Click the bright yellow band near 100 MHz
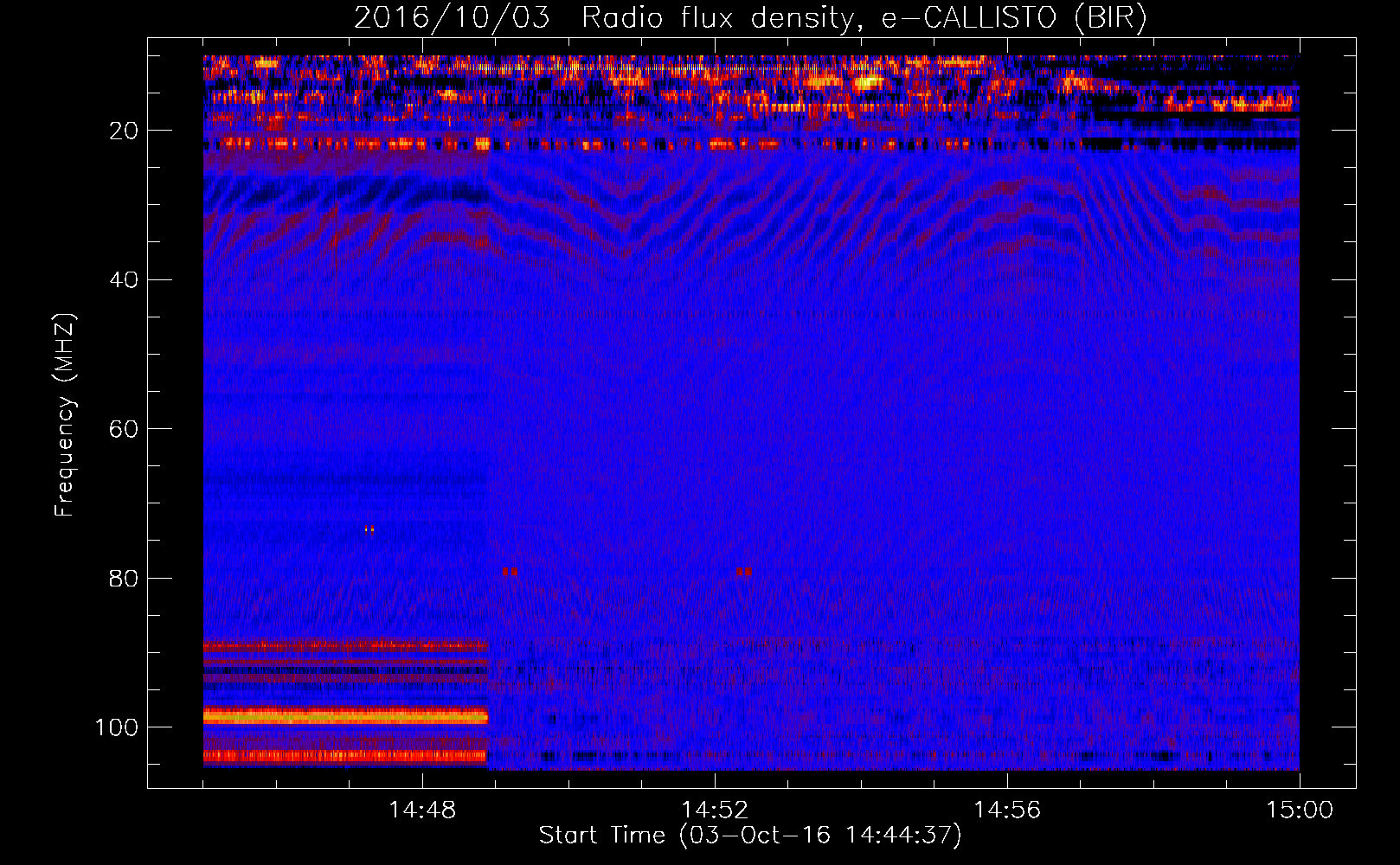The image size is (1400, 865). click(346, 716)
